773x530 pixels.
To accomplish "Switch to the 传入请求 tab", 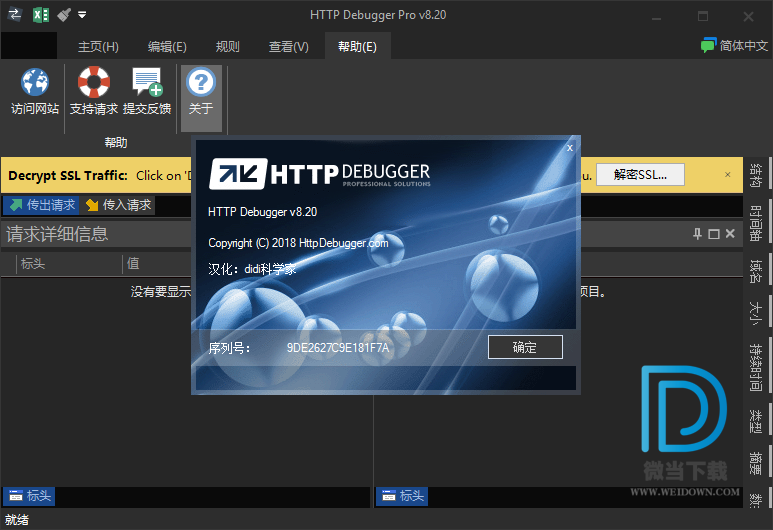I will click(x=118, y=205).
